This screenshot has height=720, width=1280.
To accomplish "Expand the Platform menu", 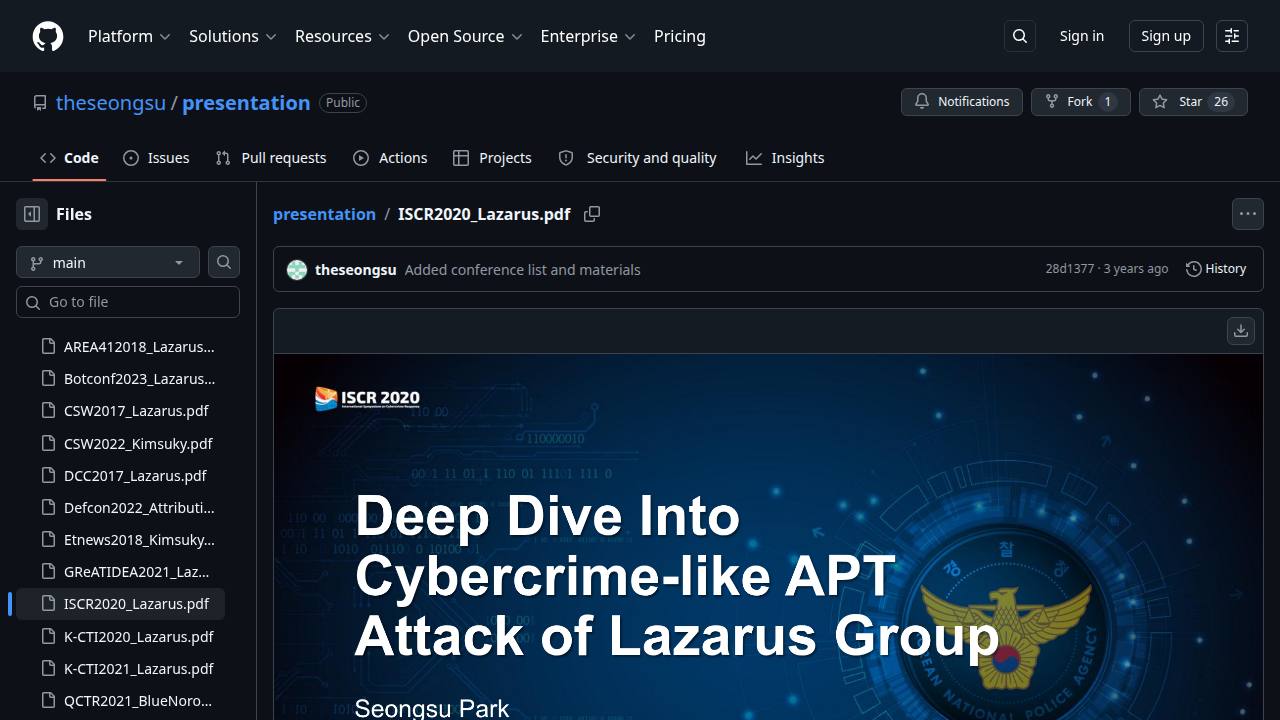I will pos(129,36).
